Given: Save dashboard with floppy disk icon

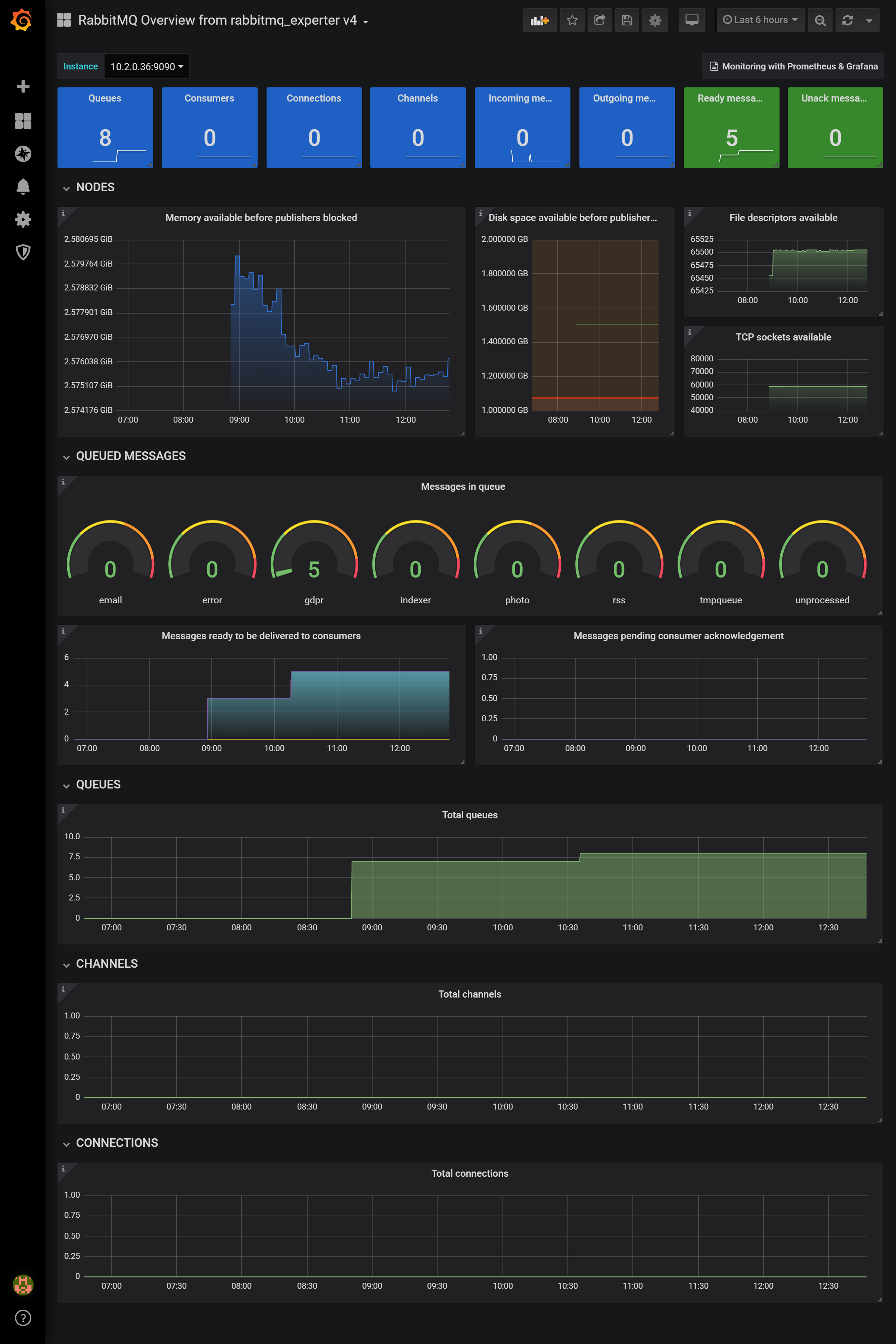Looking at the screenshot, I should (x=627, y=21).
